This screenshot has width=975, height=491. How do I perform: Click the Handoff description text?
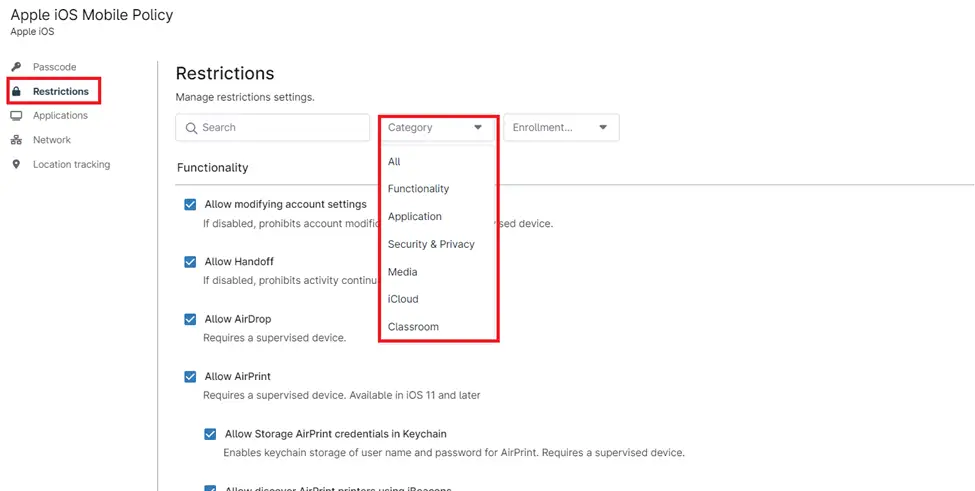(292, 280)
